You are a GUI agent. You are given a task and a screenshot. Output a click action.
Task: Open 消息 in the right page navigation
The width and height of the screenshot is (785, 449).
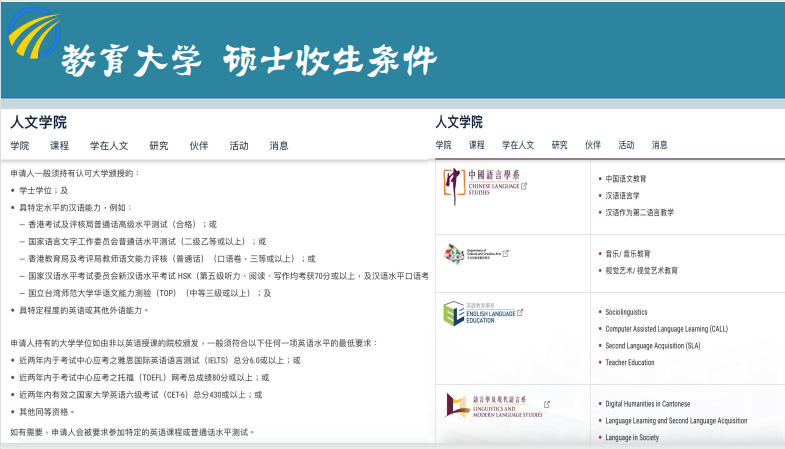pos(659,145)
